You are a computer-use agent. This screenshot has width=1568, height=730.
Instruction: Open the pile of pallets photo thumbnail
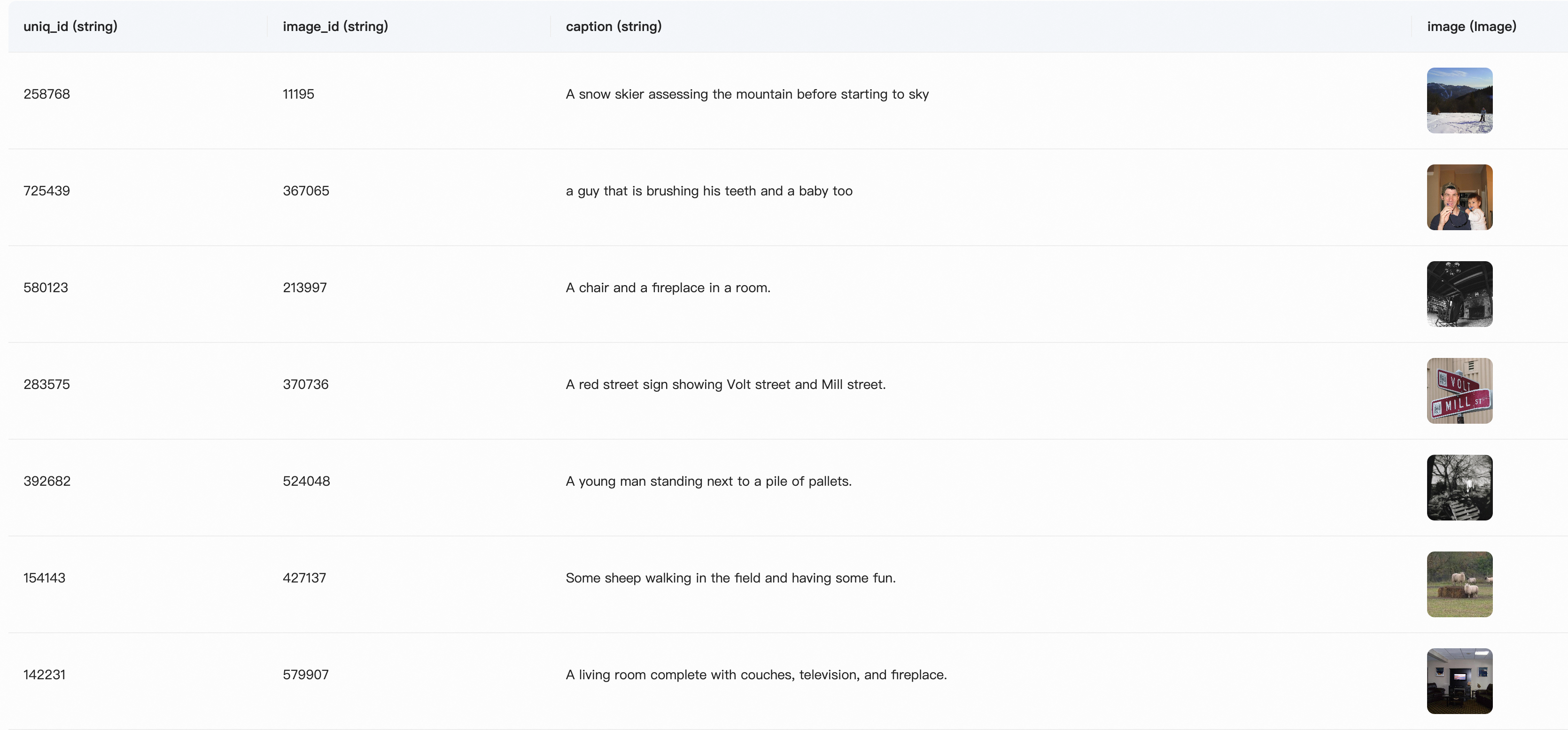click(x=1459, y=488)
